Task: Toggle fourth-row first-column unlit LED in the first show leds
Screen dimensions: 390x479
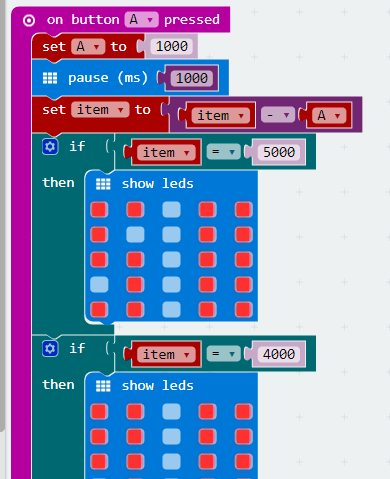Action: 99,285
